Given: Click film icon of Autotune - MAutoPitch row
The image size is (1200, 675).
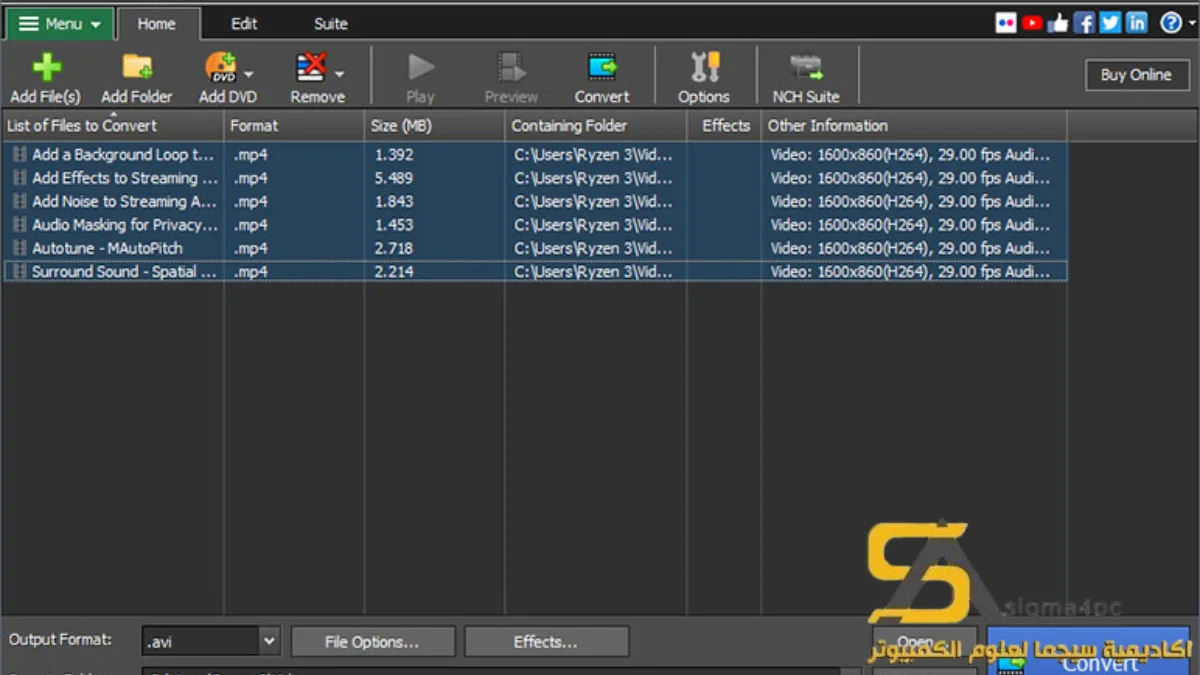Looking at the screenshot, I should point(20,248).
